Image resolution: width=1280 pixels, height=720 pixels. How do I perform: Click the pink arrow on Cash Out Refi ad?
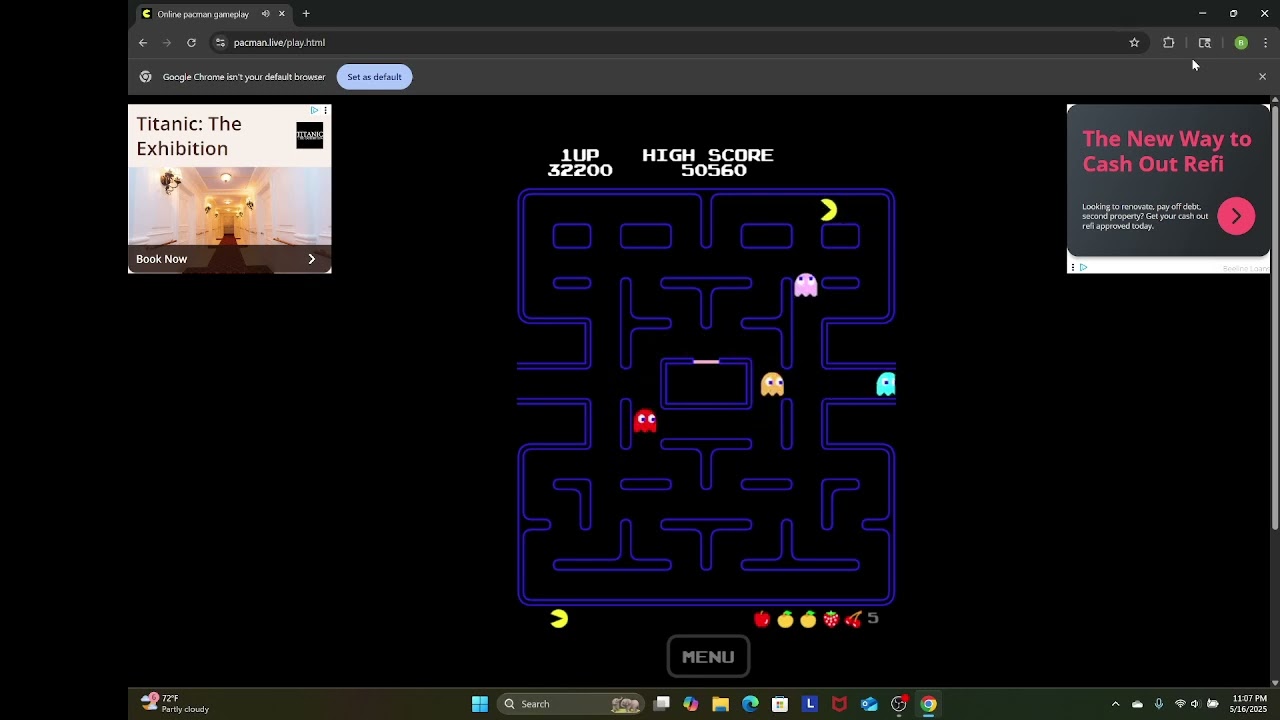point(1236,216)
